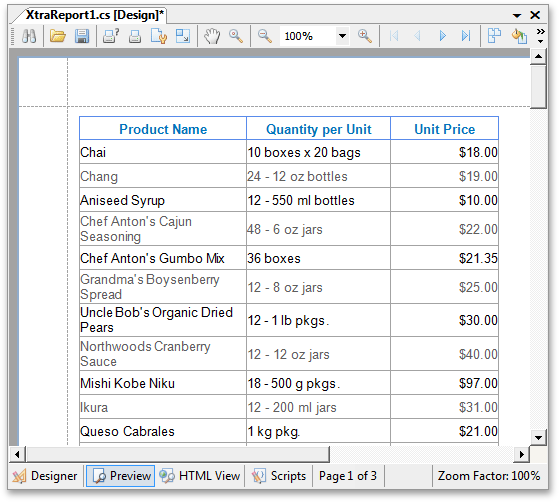Click the Zoom Out icon
This screenshot has height=502, width=559.
[x=265, y=36]
